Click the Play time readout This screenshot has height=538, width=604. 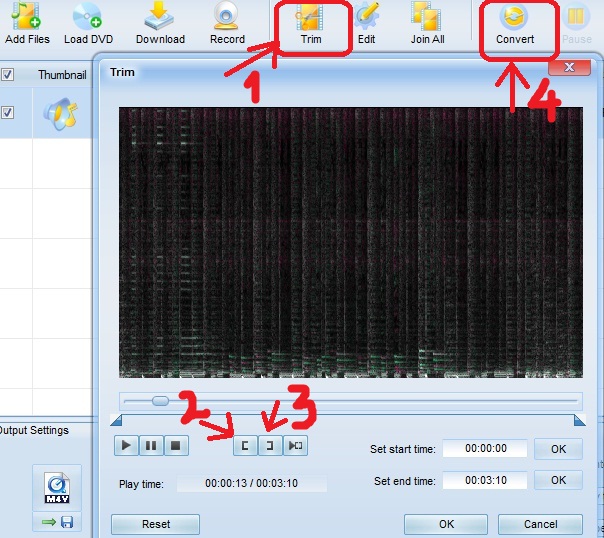[252, 483]
